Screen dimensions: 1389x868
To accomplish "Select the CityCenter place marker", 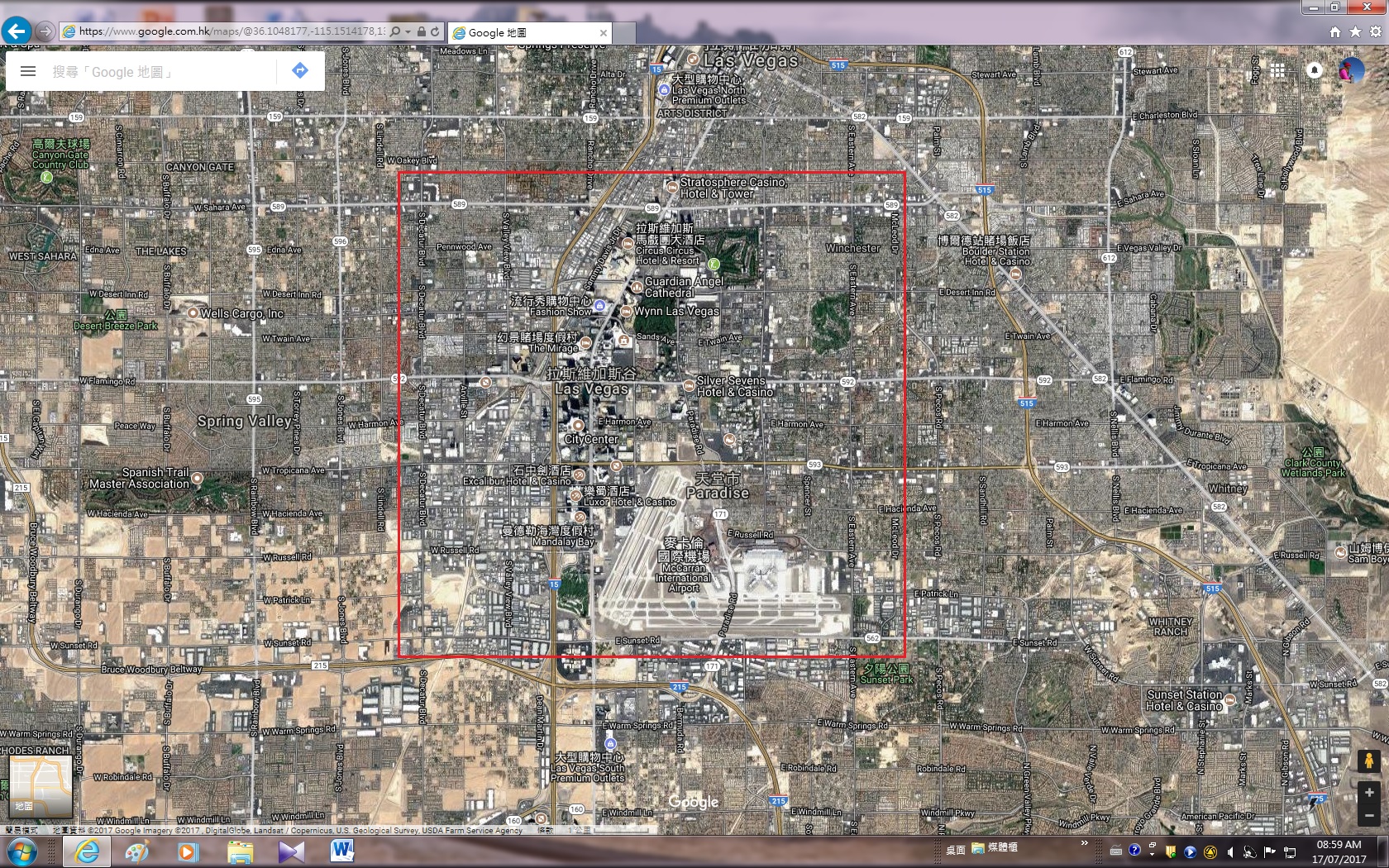I will [578, 426].
